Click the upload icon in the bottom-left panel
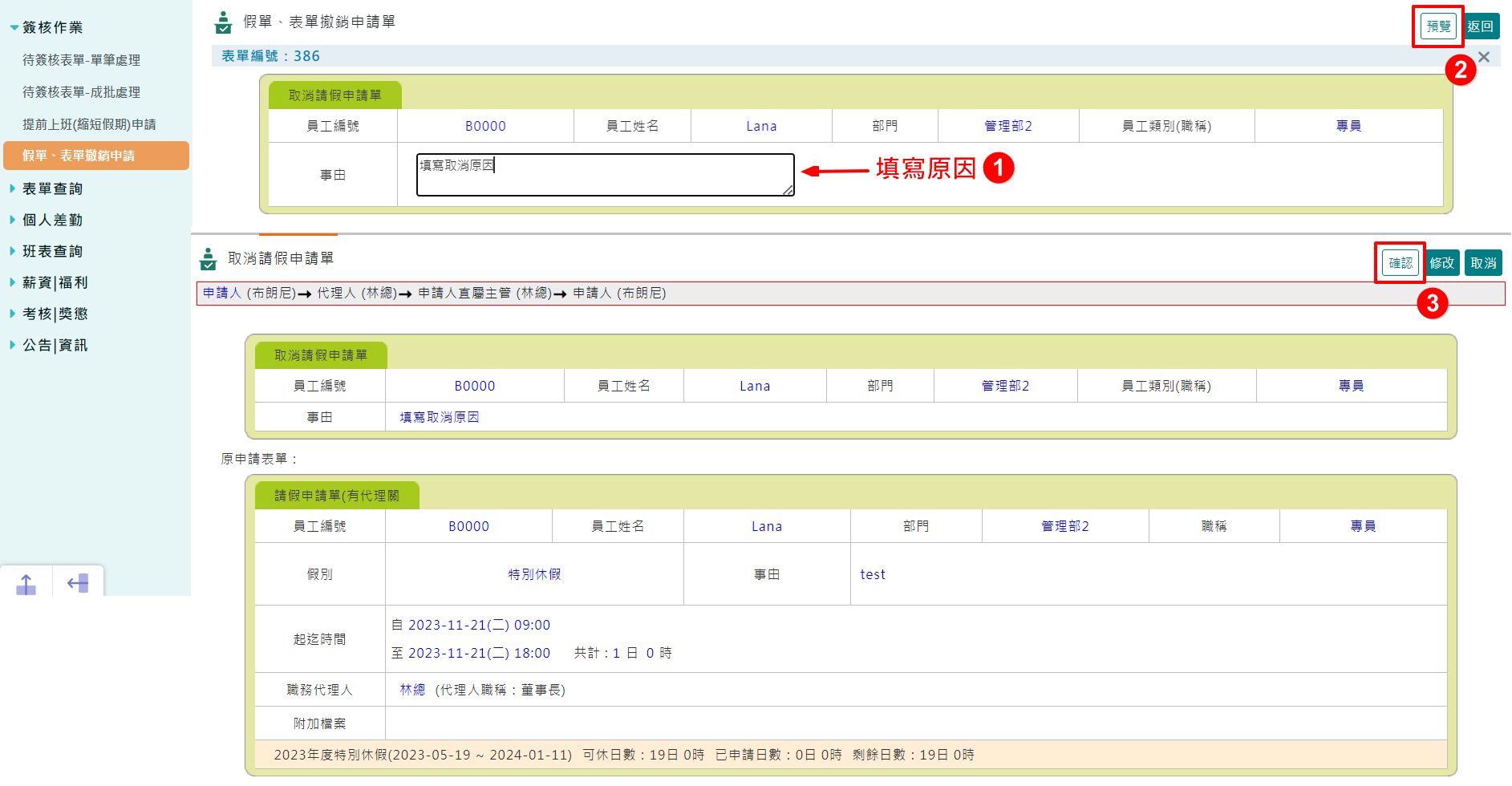This screenshot has height=786, width=1512. (x=26, y=583)
